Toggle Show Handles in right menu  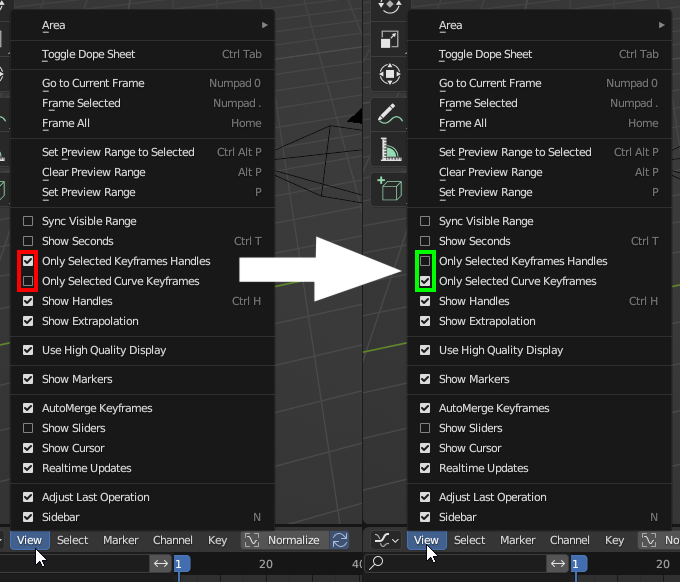(425, 301)
